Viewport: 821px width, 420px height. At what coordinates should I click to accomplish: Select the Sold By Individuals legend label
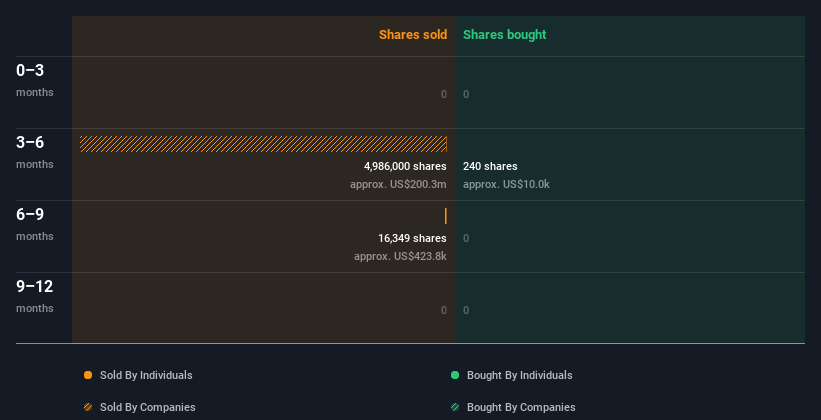pos(146,375)
